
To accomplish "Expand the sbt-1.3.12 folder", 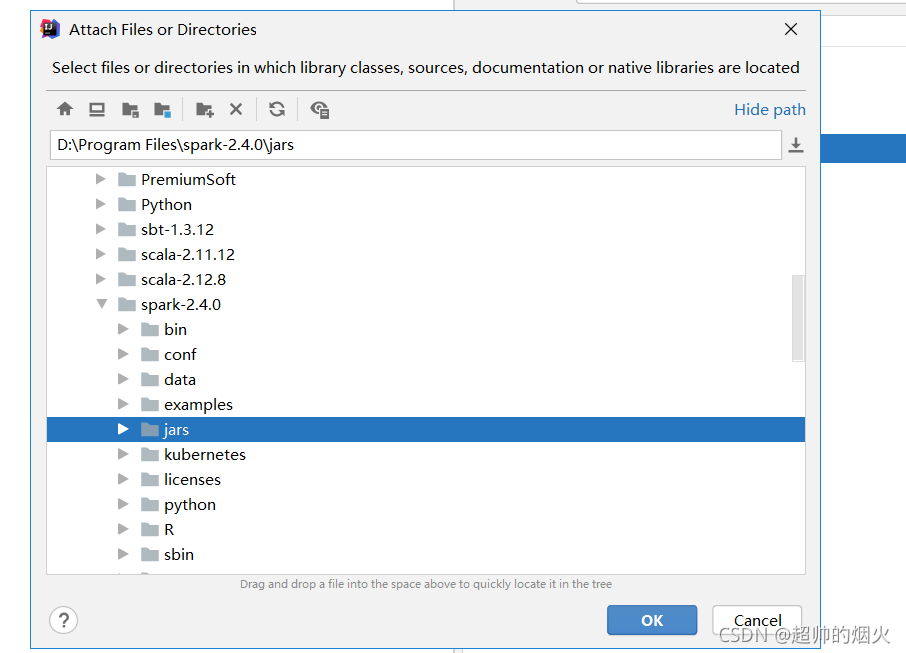I will [x=101, y=229].
